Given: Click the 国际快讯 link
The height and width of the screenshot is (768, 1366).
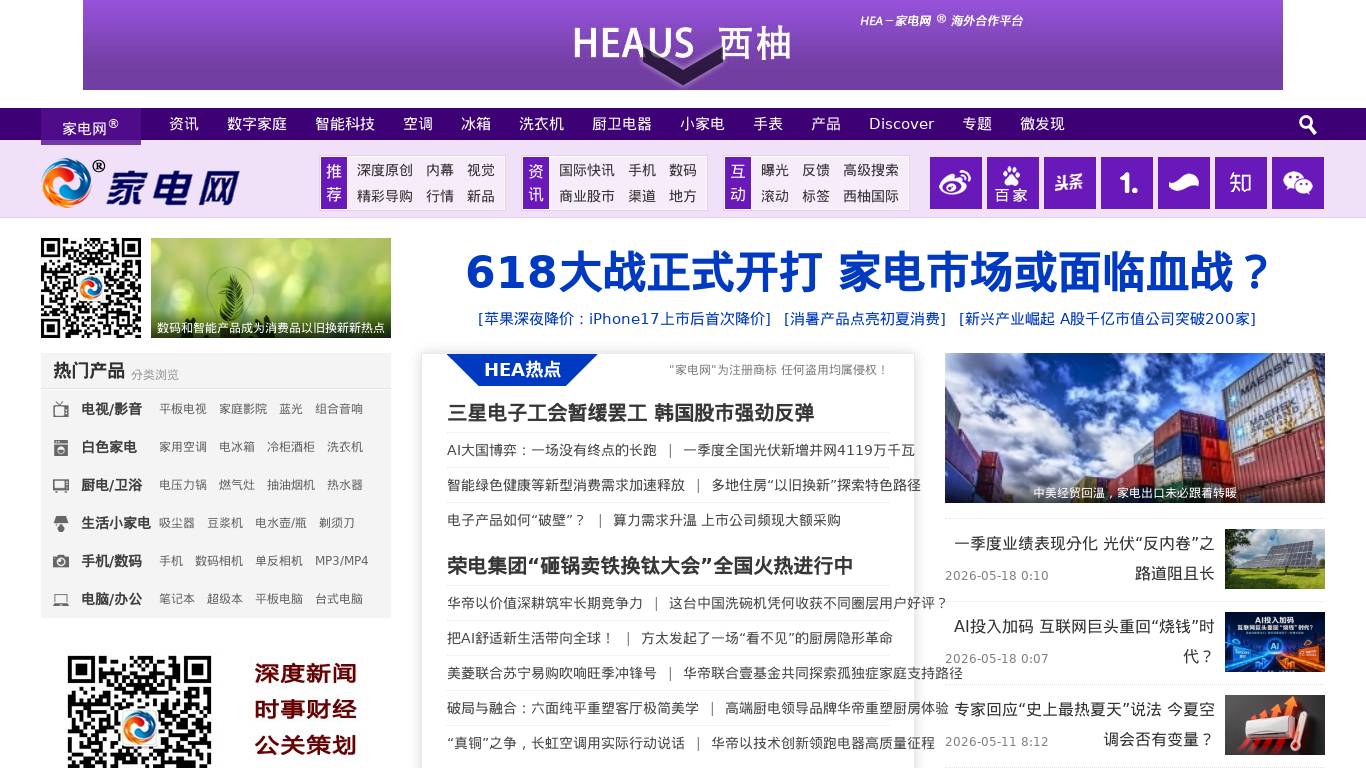Looking at the screenshot, I should (587, 170).
